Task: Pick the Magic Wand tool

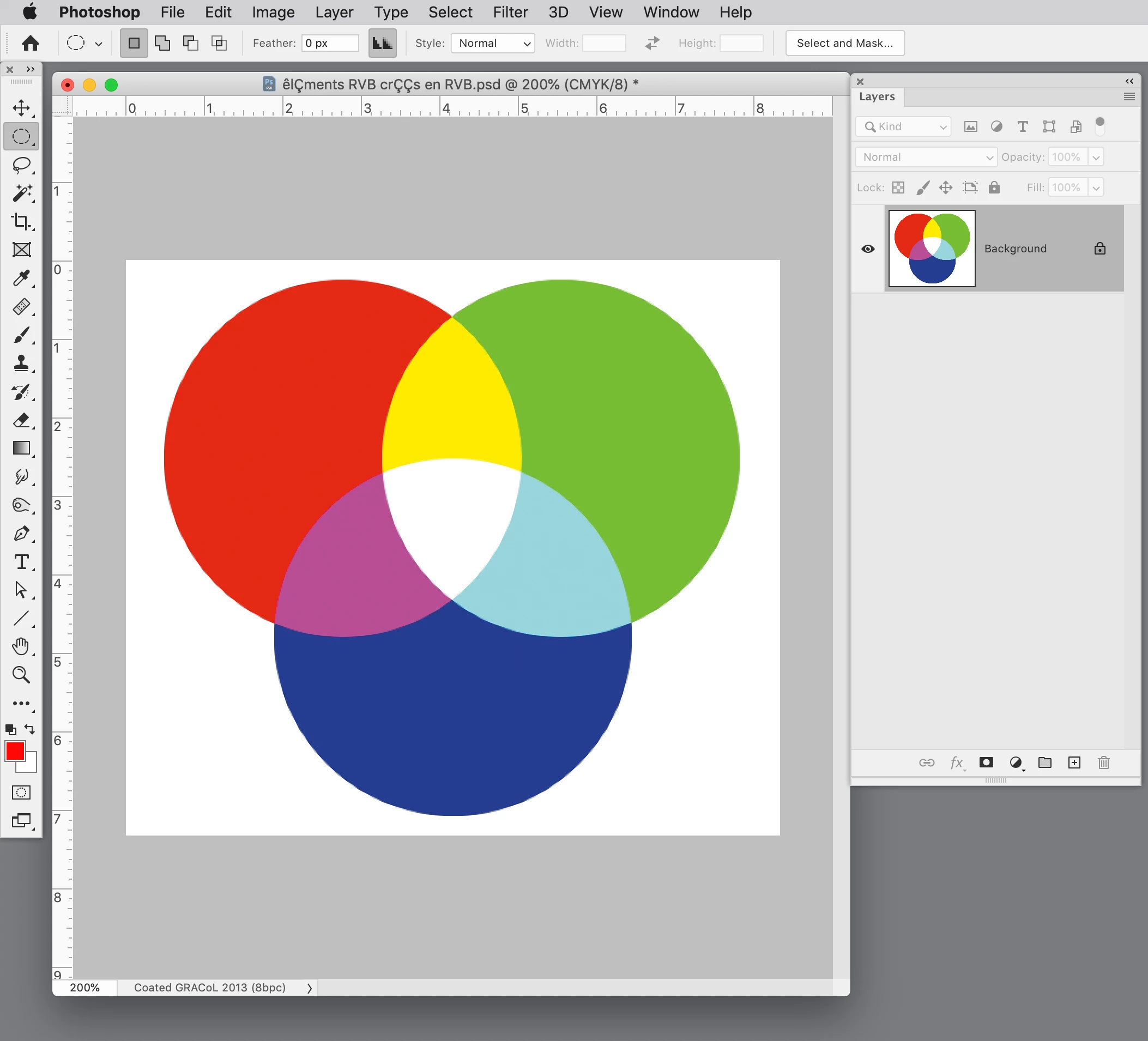Action: coord(21,193)
